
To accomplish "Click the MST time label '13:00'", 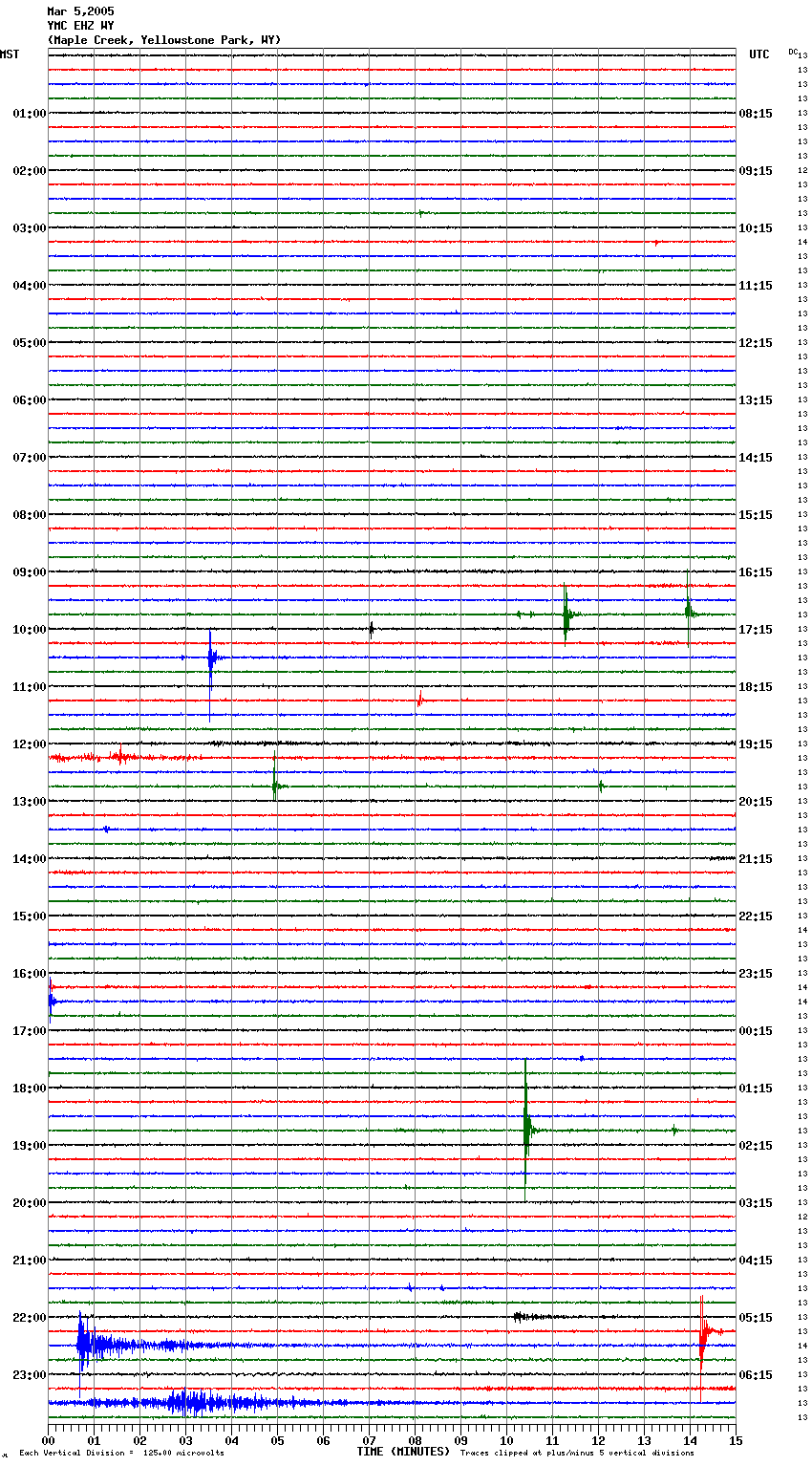I will (x=30, y=802).
